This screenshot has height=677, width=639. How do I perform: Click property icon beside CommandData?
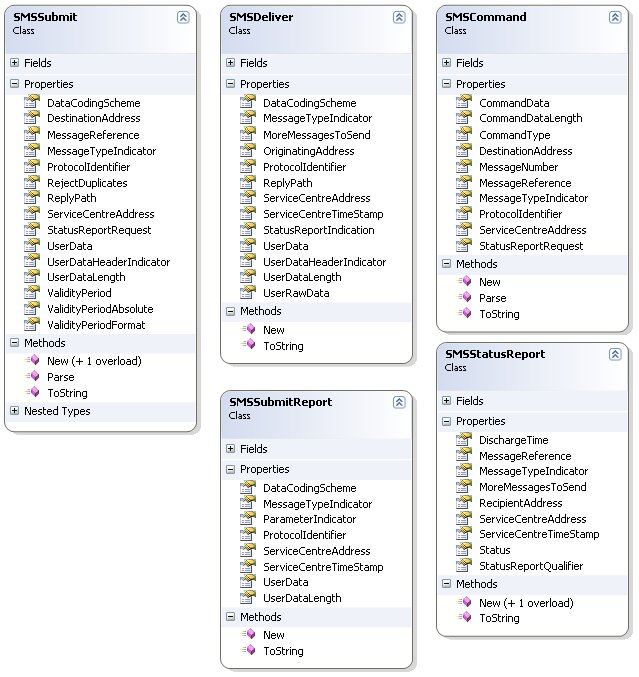464,102
